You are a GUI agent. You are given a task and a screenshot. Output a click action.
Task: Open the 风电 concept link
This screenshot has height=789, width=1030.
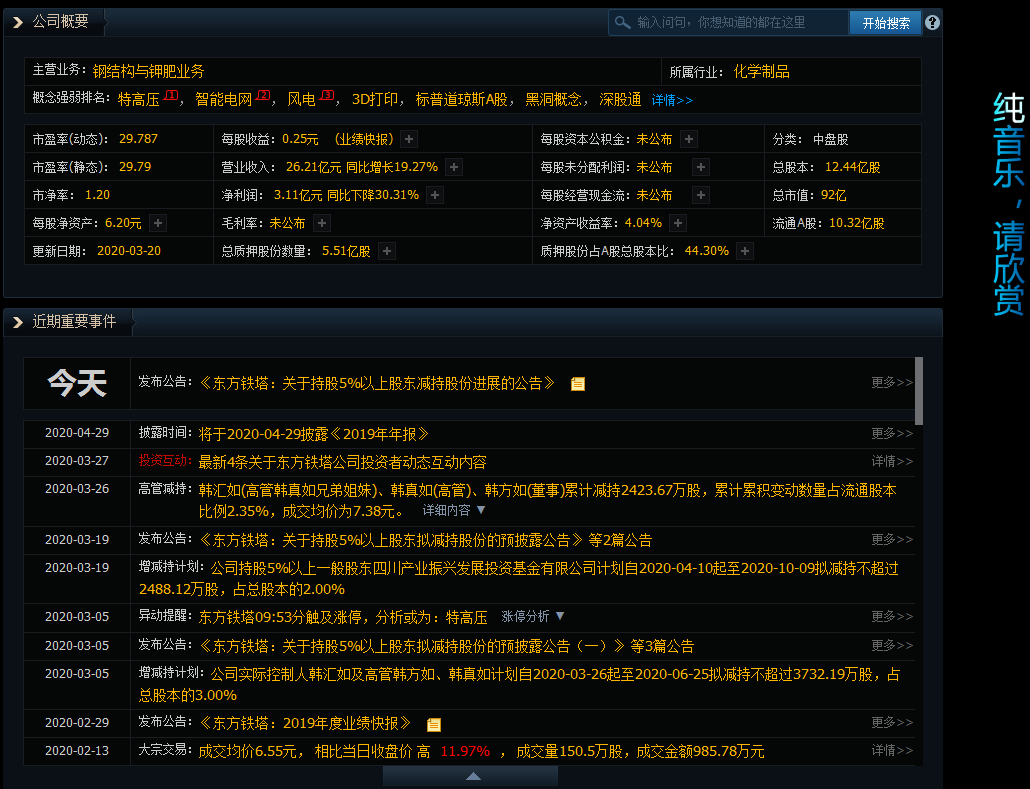(x=302, y=99)
